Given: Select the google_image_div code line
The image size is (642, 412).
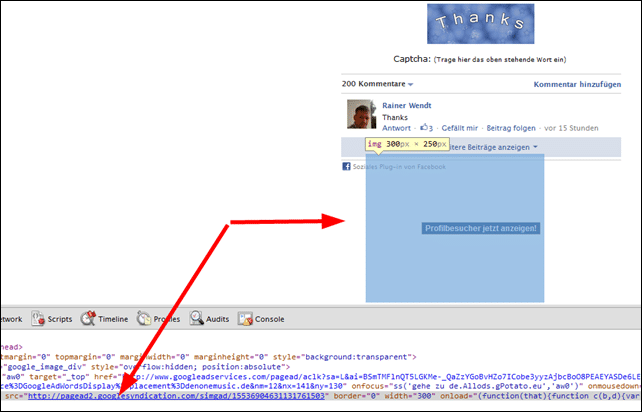Looking at the screenshot, I should point(145,367).
